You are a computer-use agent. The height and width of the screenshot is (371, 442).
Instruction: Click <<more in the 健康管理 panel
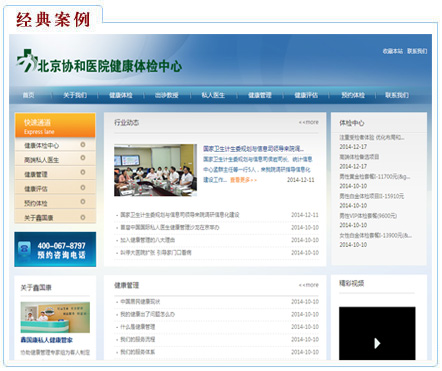308,285
